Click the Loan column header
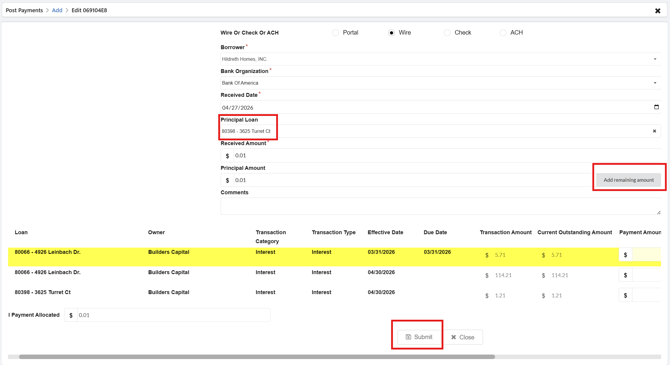The height and width of the screenshot is (365, 670). pos(21,233)
